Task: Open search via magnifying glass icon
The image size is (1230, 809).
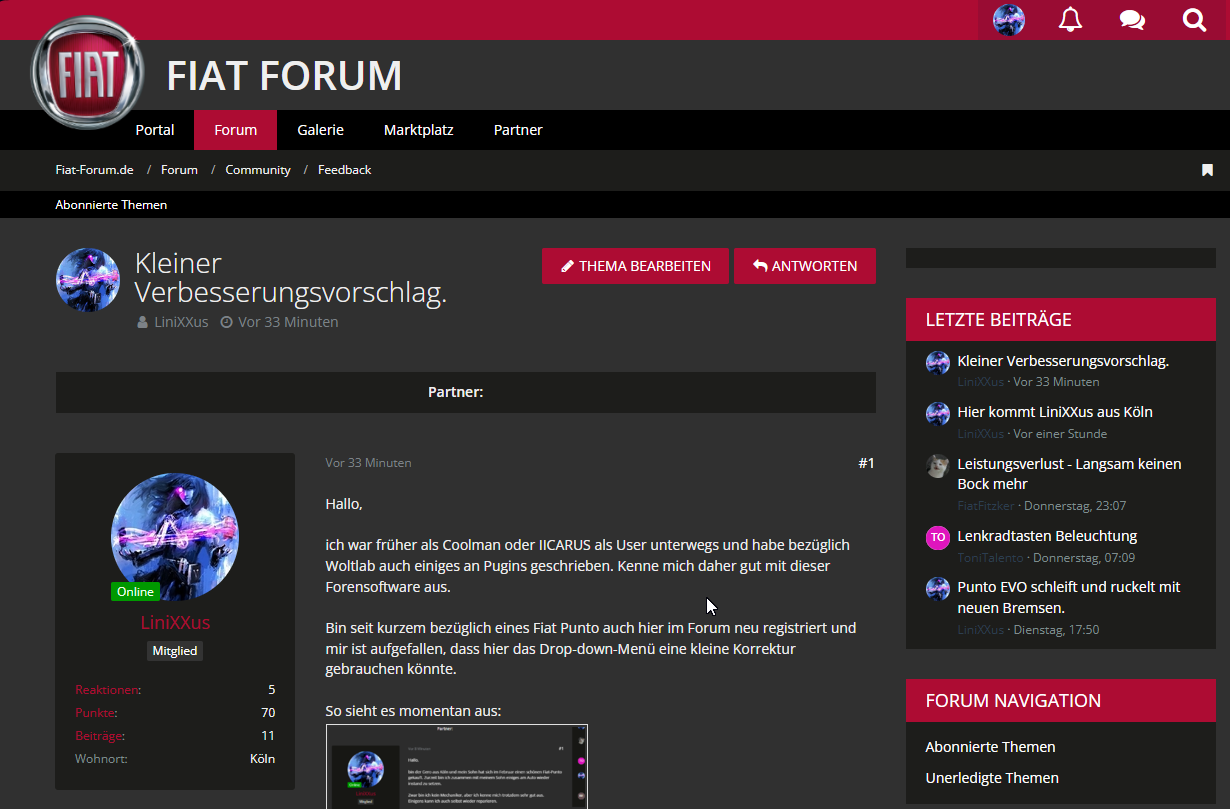Action: pyautogui.click(x=1194, y=20)
